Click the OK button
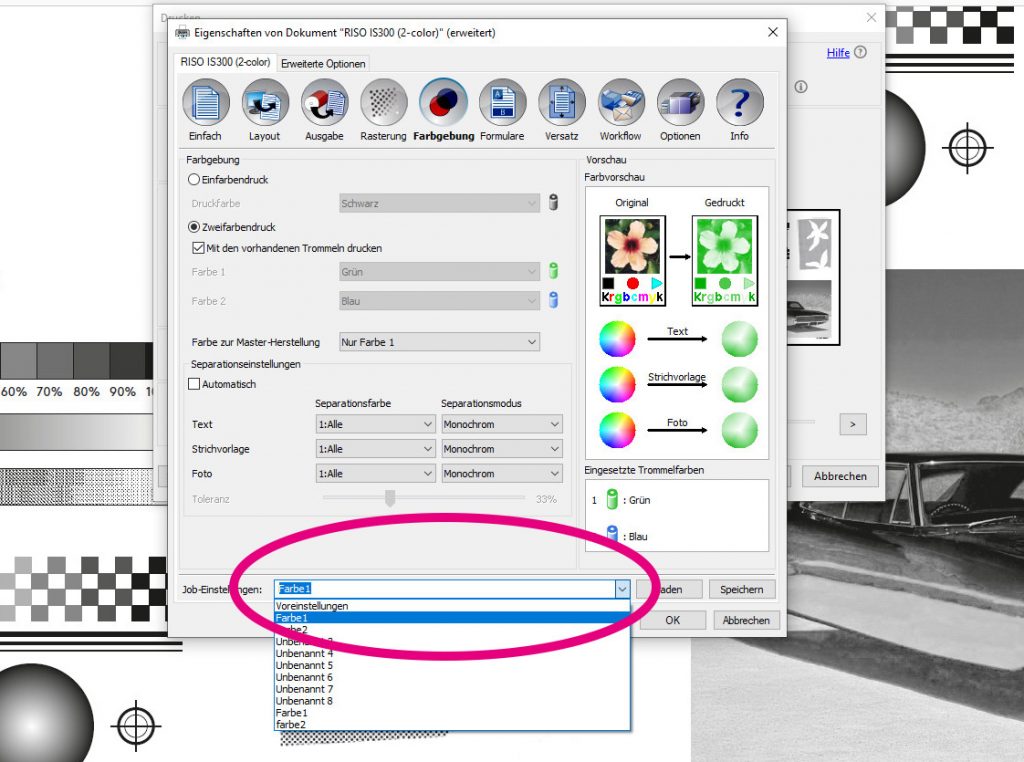 [673, 620]
